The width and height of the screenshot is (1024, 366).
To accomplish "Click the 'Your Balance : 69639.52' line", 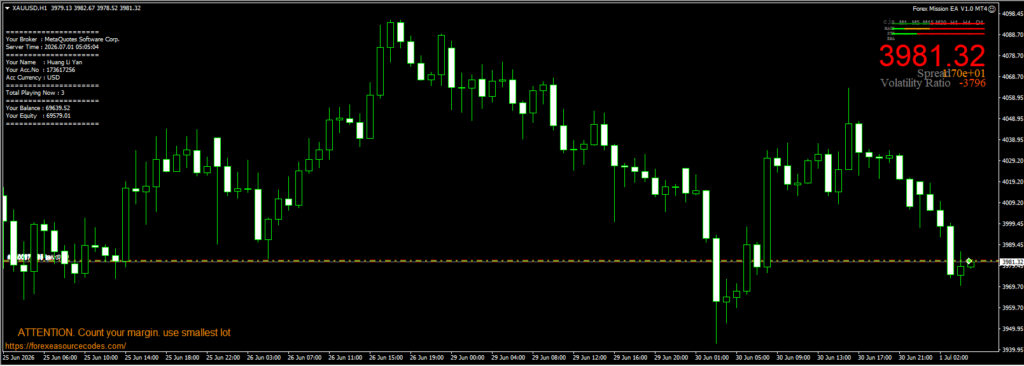I will pos(38,108).
